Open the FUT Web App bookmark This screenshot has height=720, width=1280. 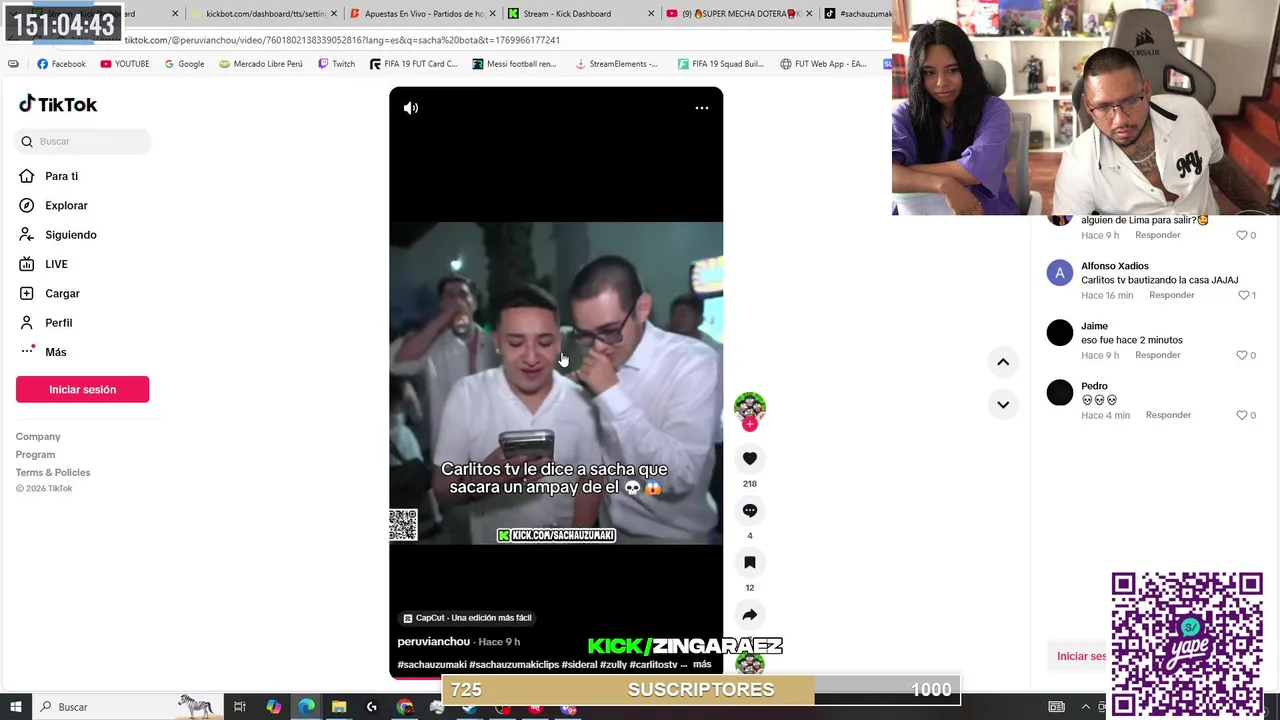[x=823, y=64]
